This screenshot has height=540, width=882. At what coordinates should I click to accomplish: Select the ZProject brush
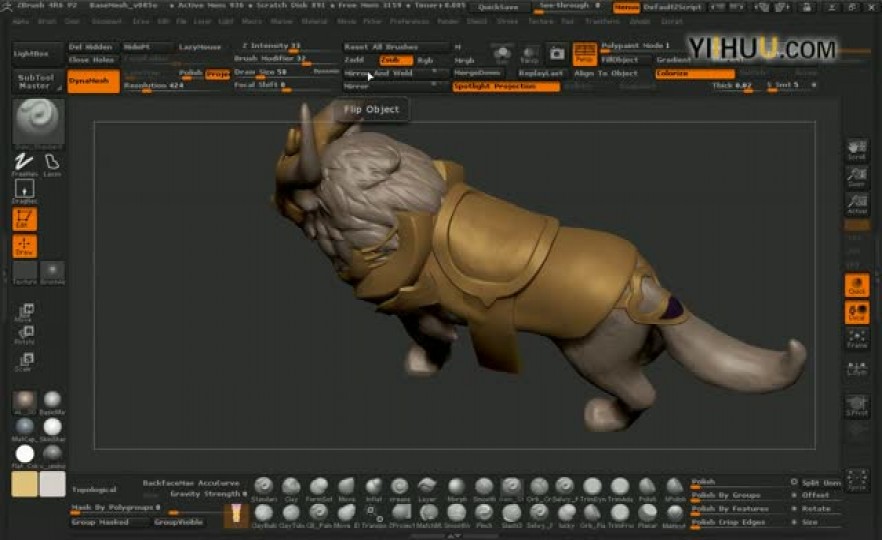click(x=401, y=515)
